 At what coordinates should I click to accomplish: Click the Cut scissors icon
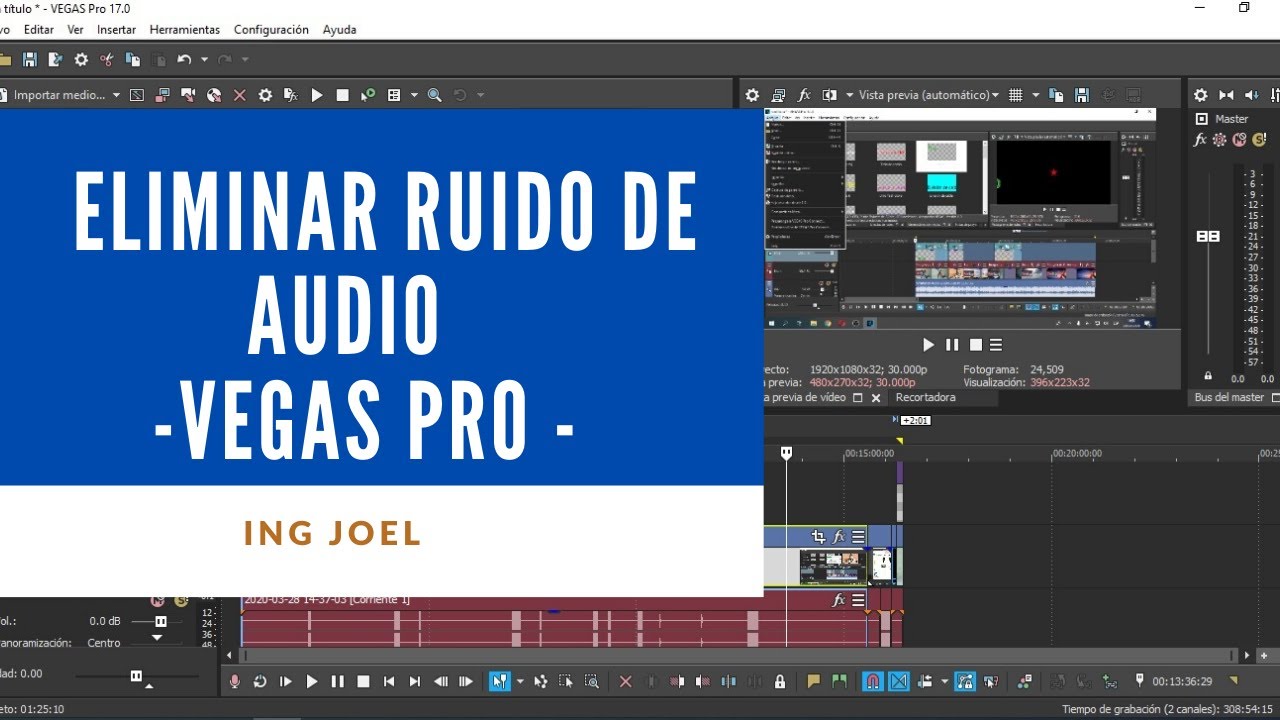coord(107,60)
